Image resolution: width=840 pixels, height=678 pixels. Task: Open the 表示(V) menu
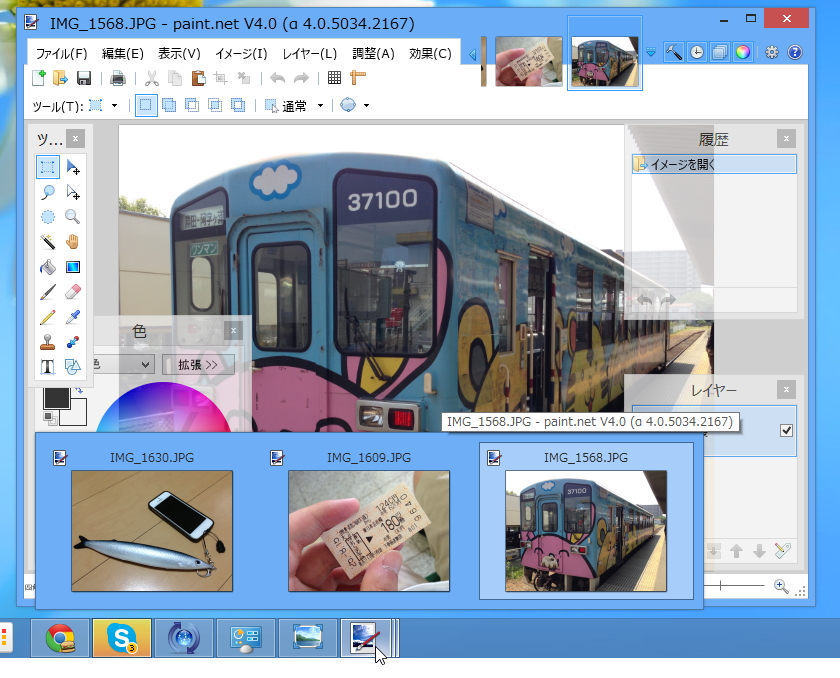pos(179,54)
